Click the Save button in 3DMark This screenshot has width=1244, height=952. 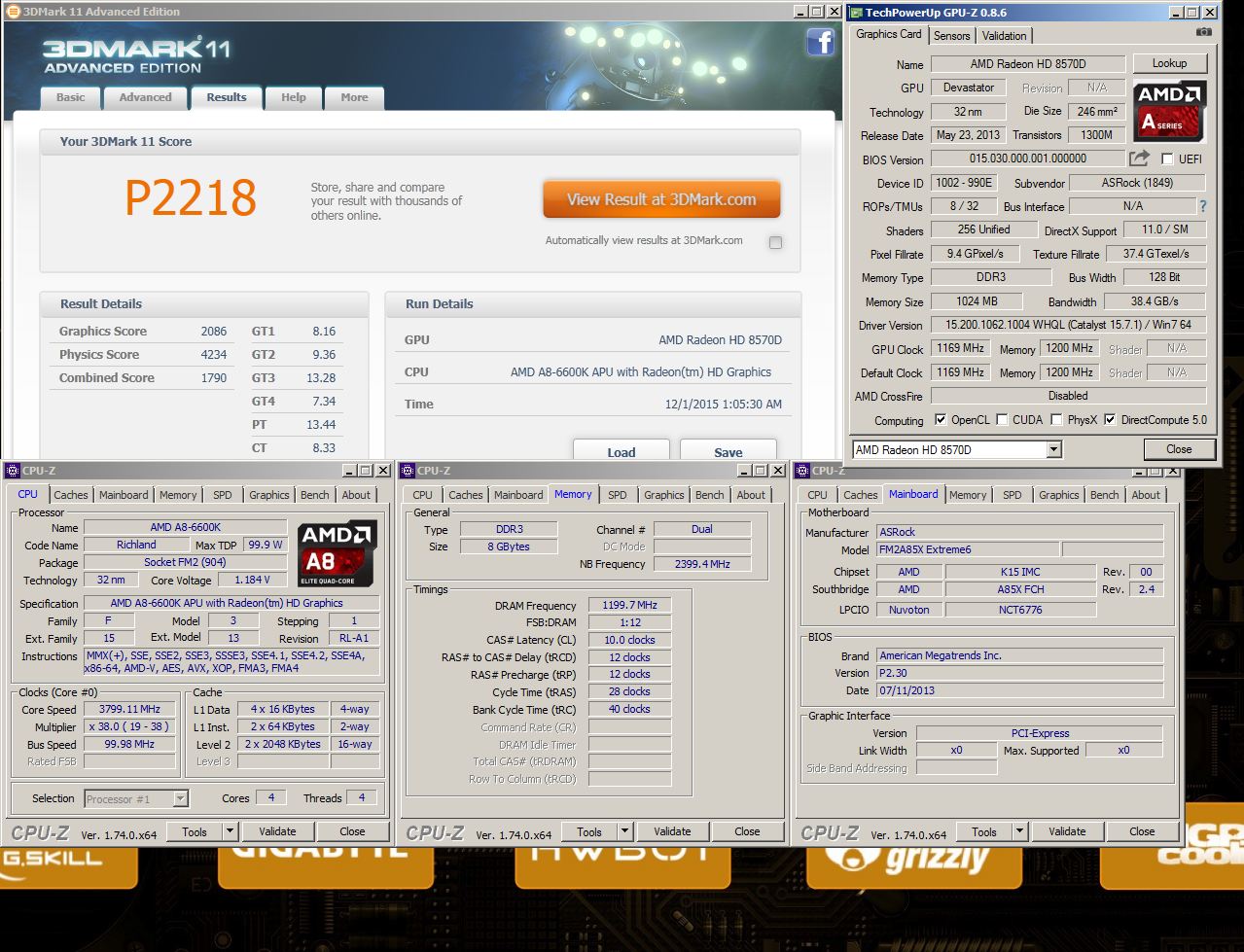(x=728, y=451)
